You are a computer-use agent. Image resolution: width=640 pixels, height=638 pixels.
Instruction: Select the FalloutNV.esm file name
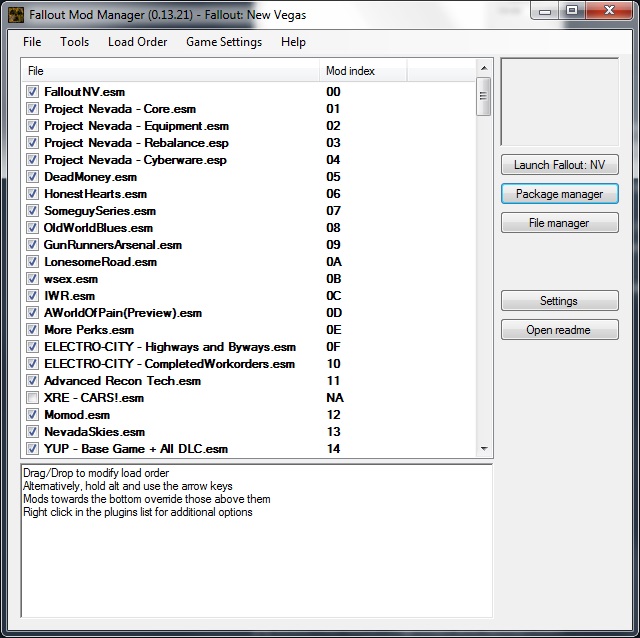pos(84,92)
